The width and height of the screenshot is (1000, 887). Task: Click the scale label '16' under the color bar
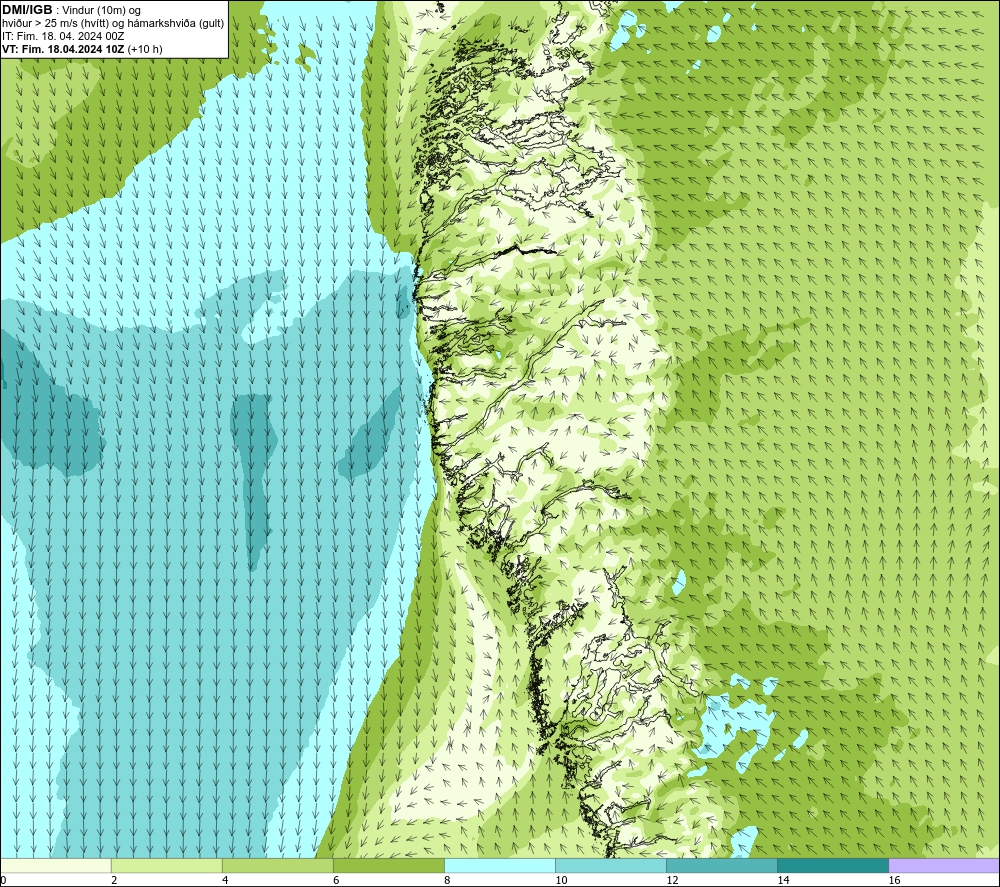point(894,881)
